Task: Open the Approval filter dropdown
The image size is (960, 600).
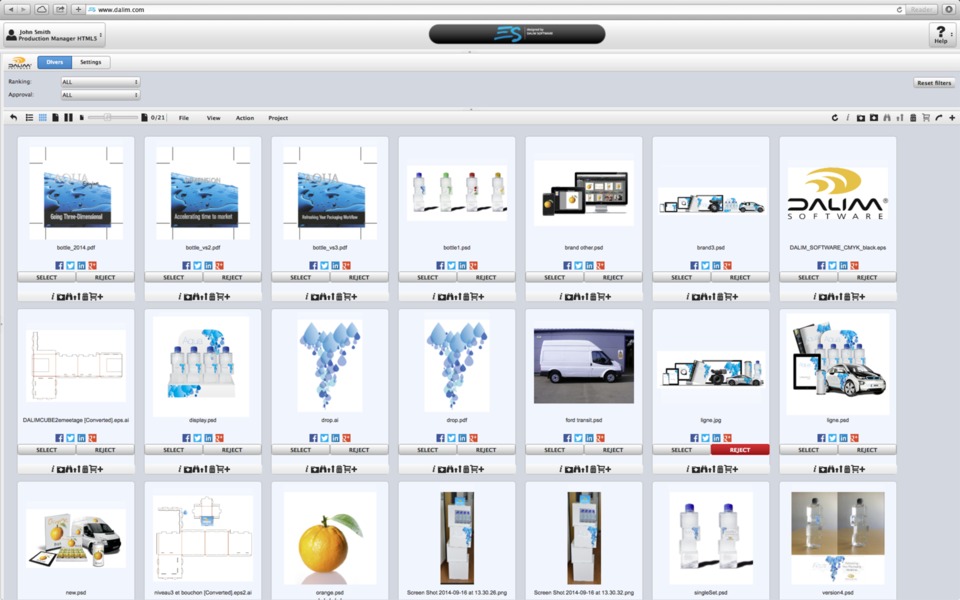Action: [100, 95]
